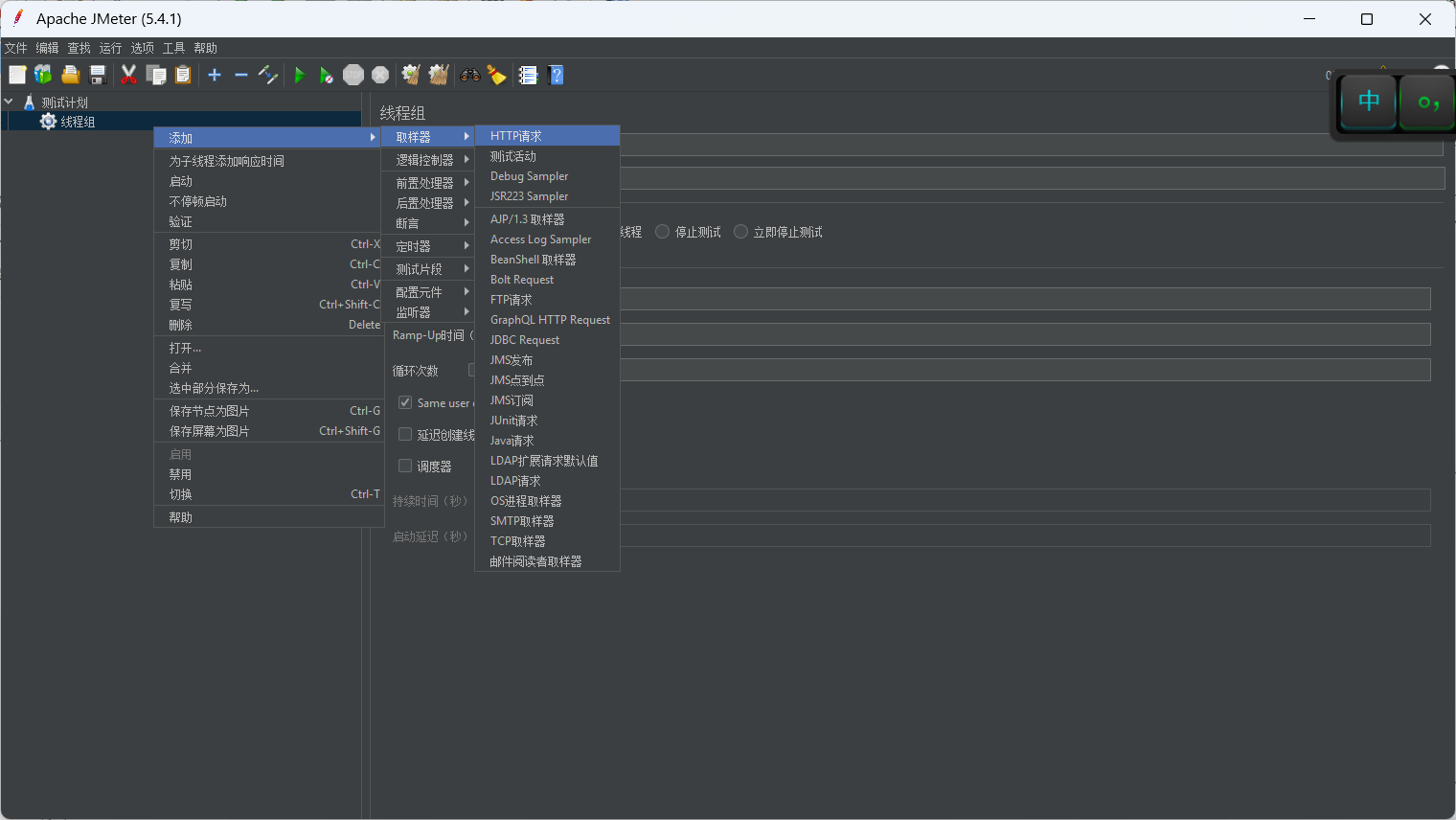
Task: Click the thread group gear icon
Action: pyautogui.click(x=48, y=122)
